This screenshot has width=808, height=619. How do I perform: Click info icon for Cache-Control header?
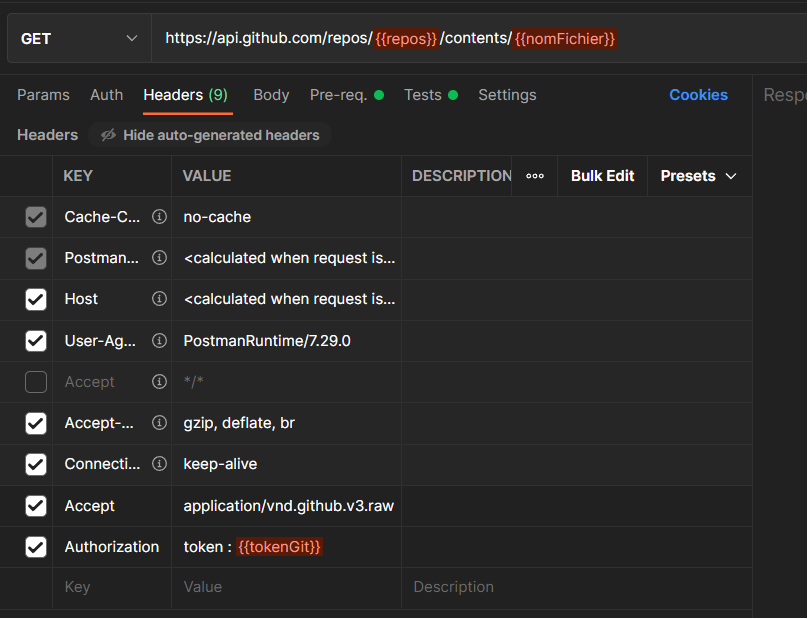[159, 216]
